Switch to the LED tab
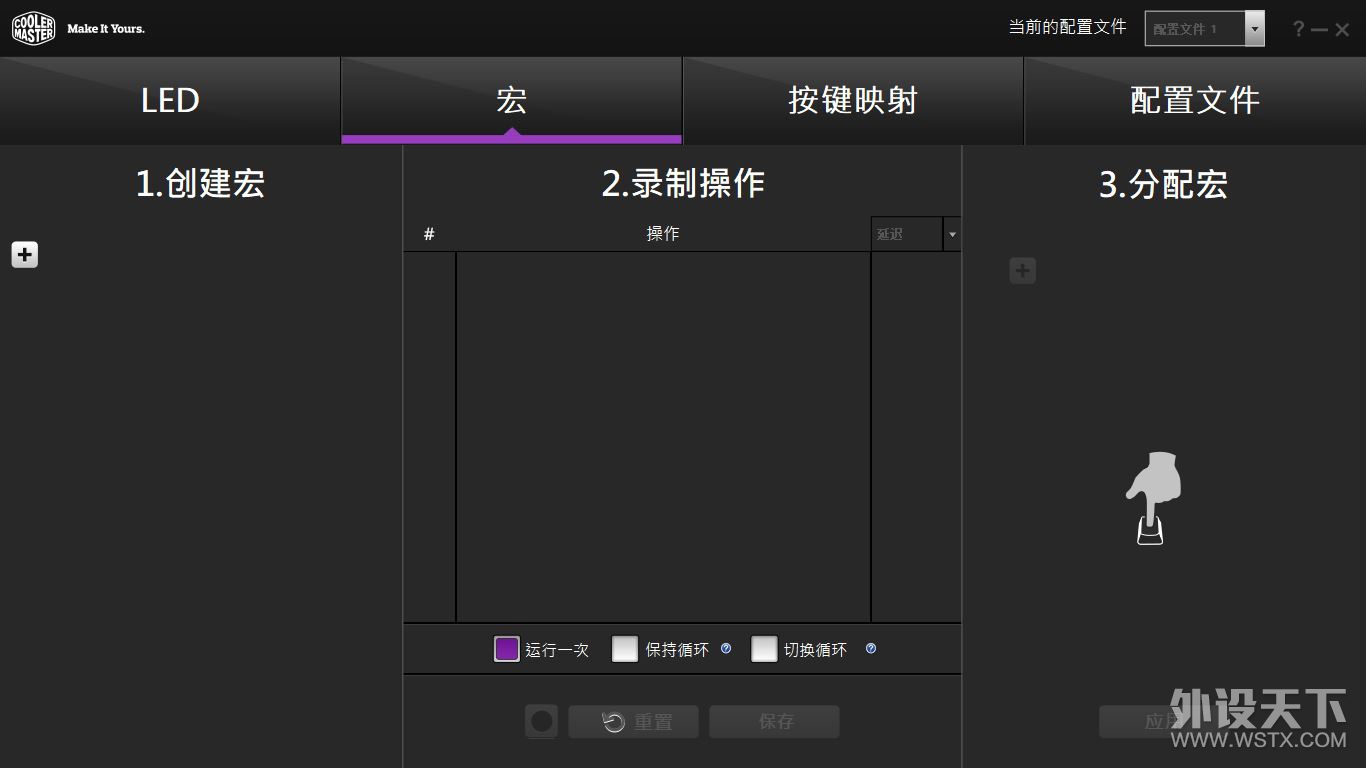The height and width of the screenshot is (768, 1366). coord(170,101)
